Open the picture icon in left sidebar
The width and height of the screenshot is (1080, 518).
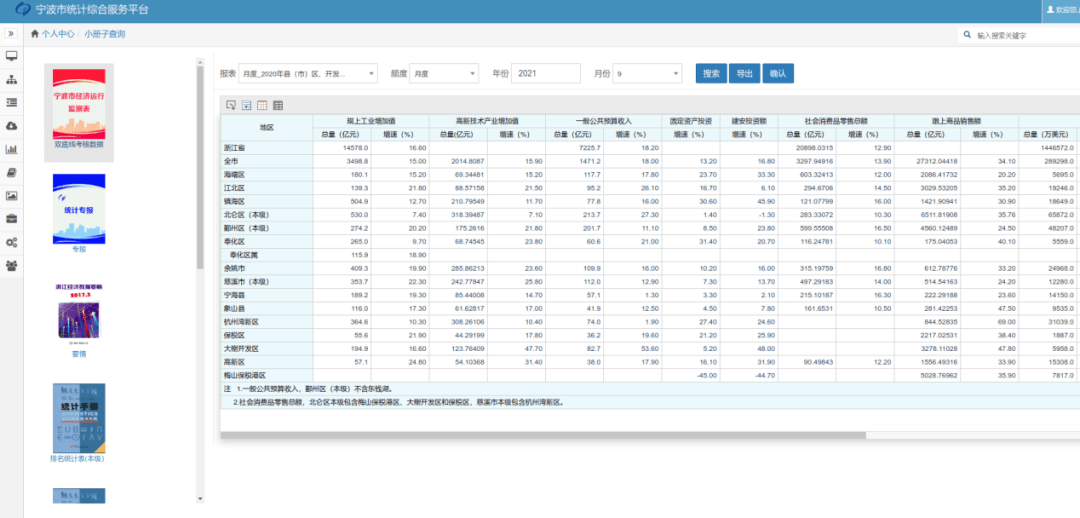12,196
